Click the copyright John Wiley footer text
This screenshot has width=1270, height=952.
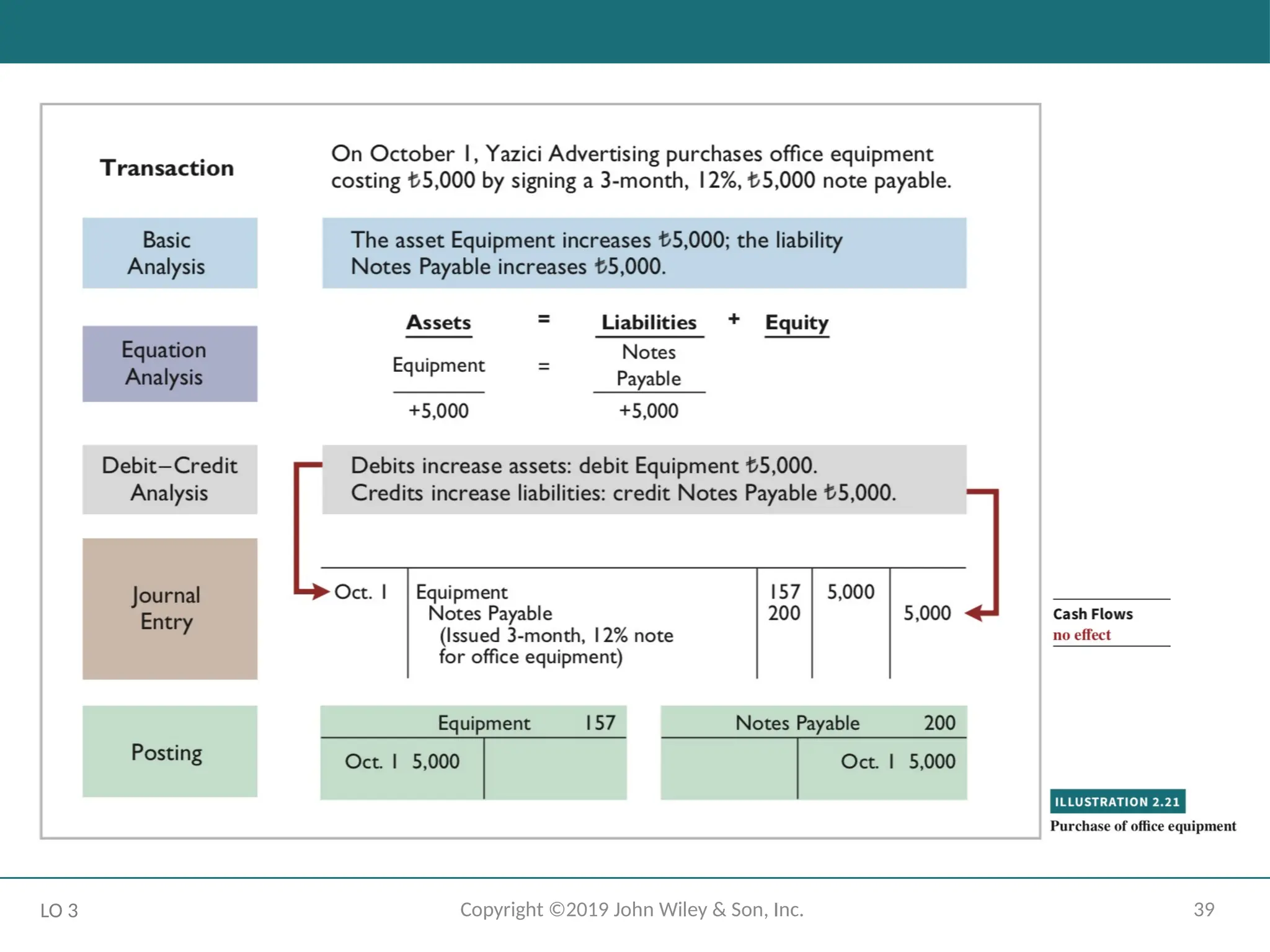click(x=631, y=909)
